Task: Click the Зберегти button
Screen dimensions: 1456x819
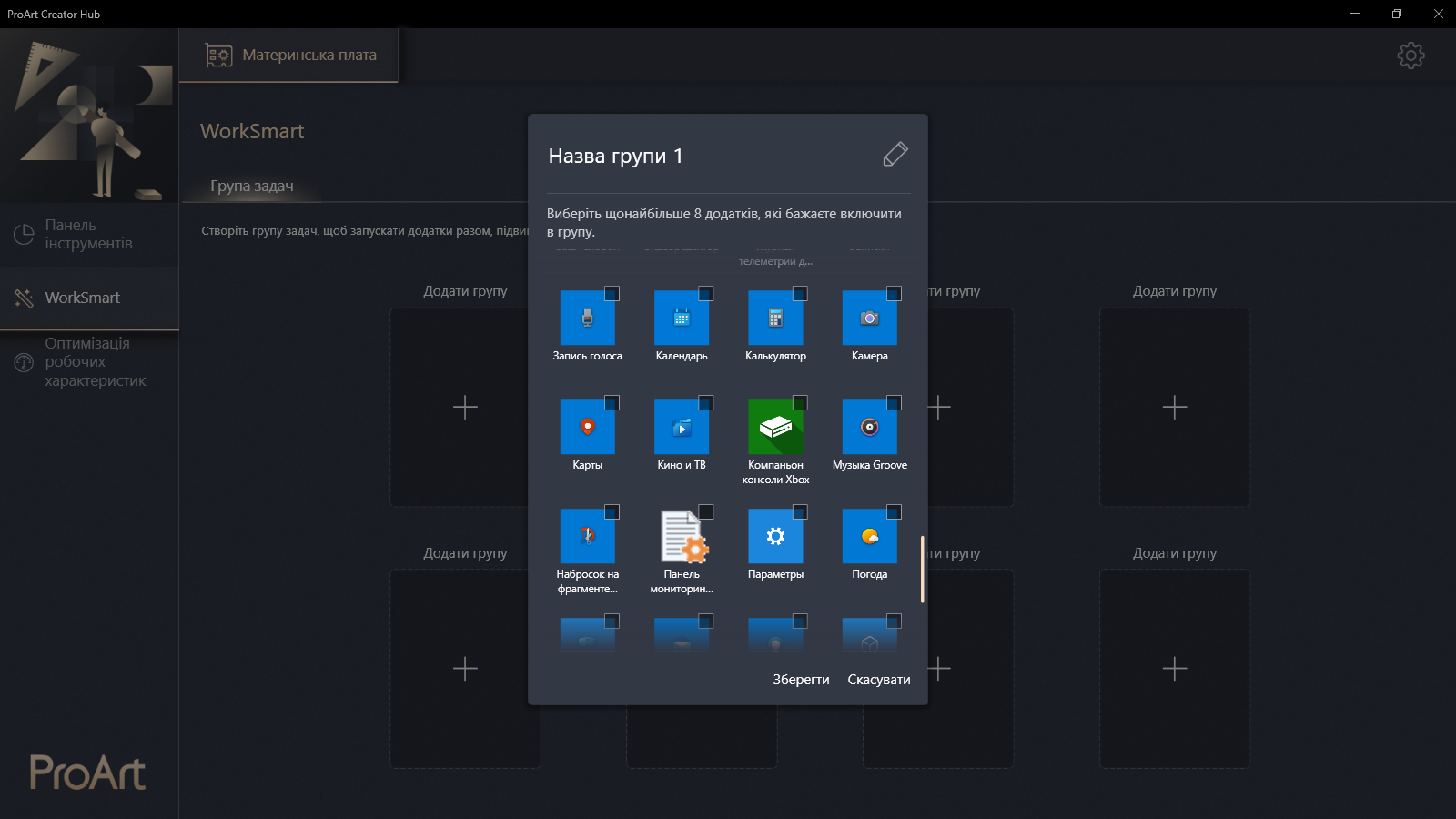Action: coord(801,680)
